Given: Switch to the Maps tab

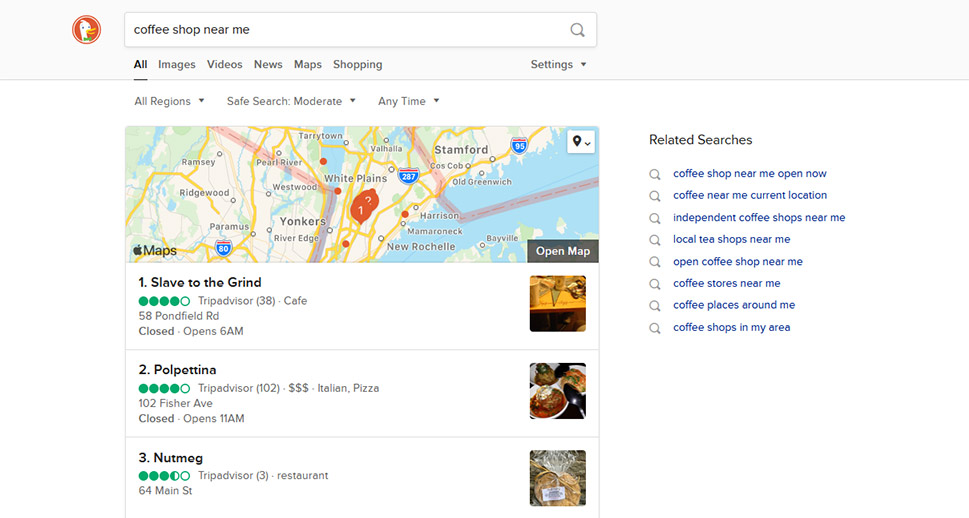Looking at the screenshot, I should (308, 64).
